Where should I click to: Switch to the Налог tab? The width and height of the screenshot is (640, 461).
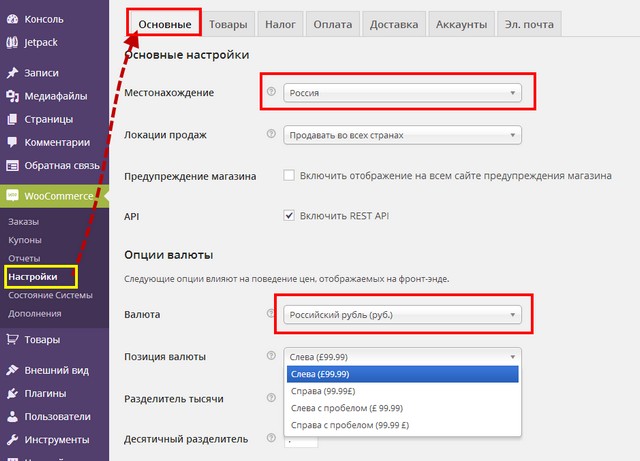[280, 24]
